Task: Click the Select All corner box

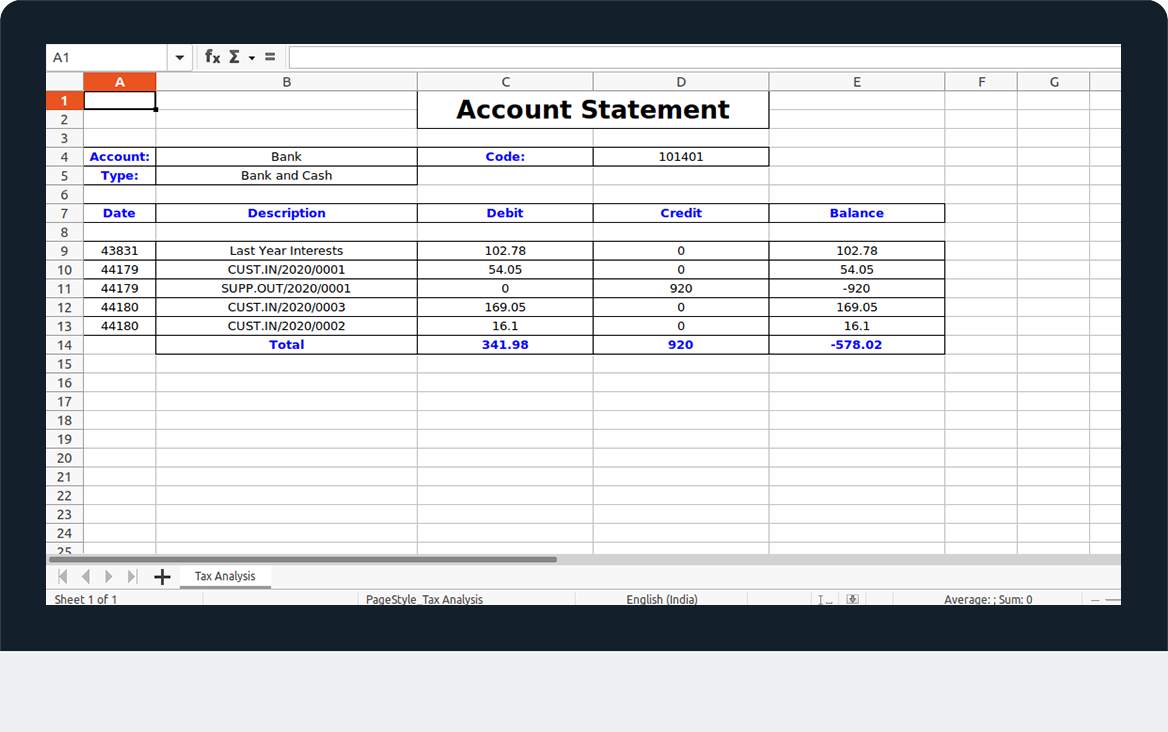Action: [x=65, y=82]
